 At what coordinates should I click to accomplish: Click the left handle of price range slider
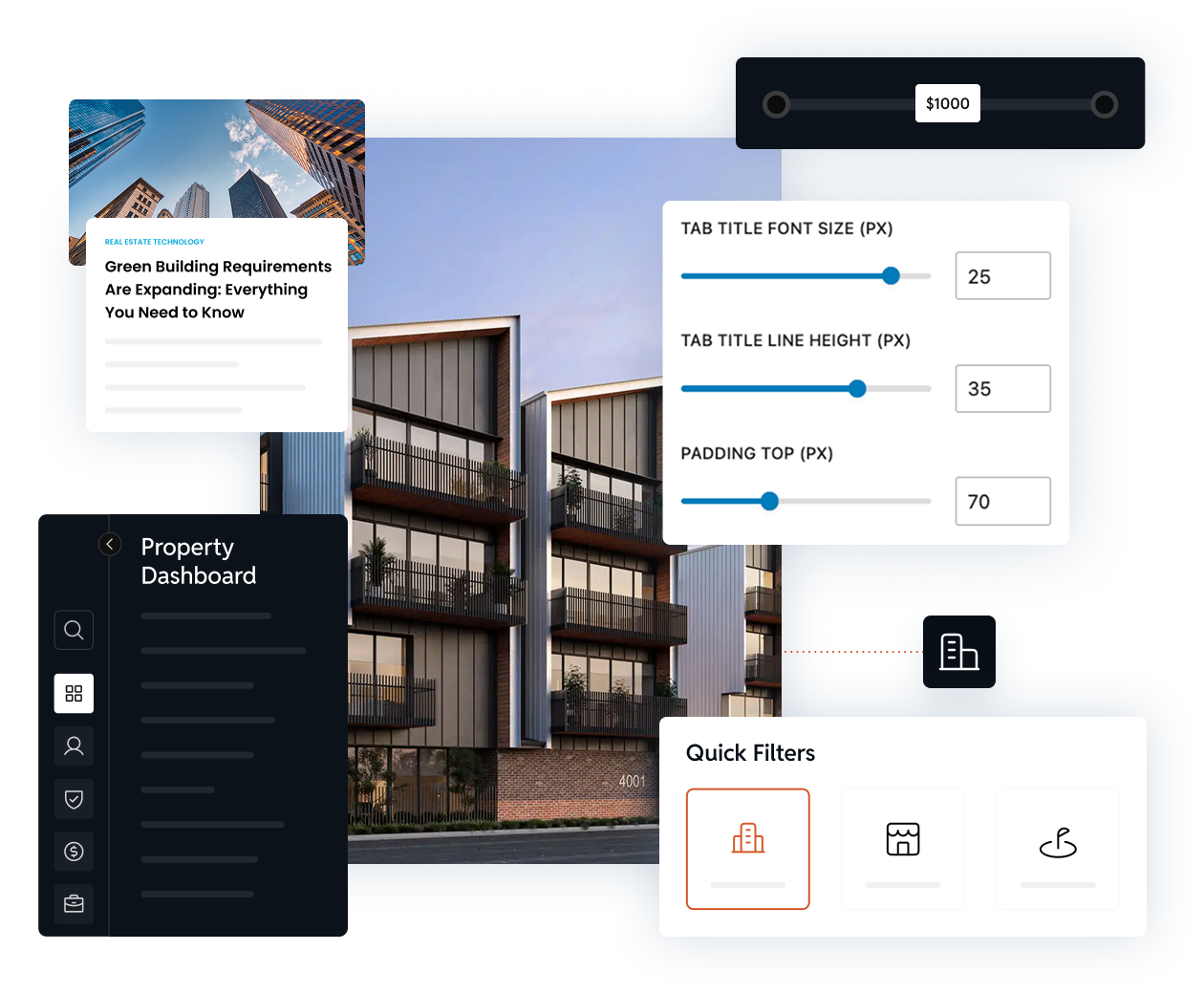coord(776,104)
